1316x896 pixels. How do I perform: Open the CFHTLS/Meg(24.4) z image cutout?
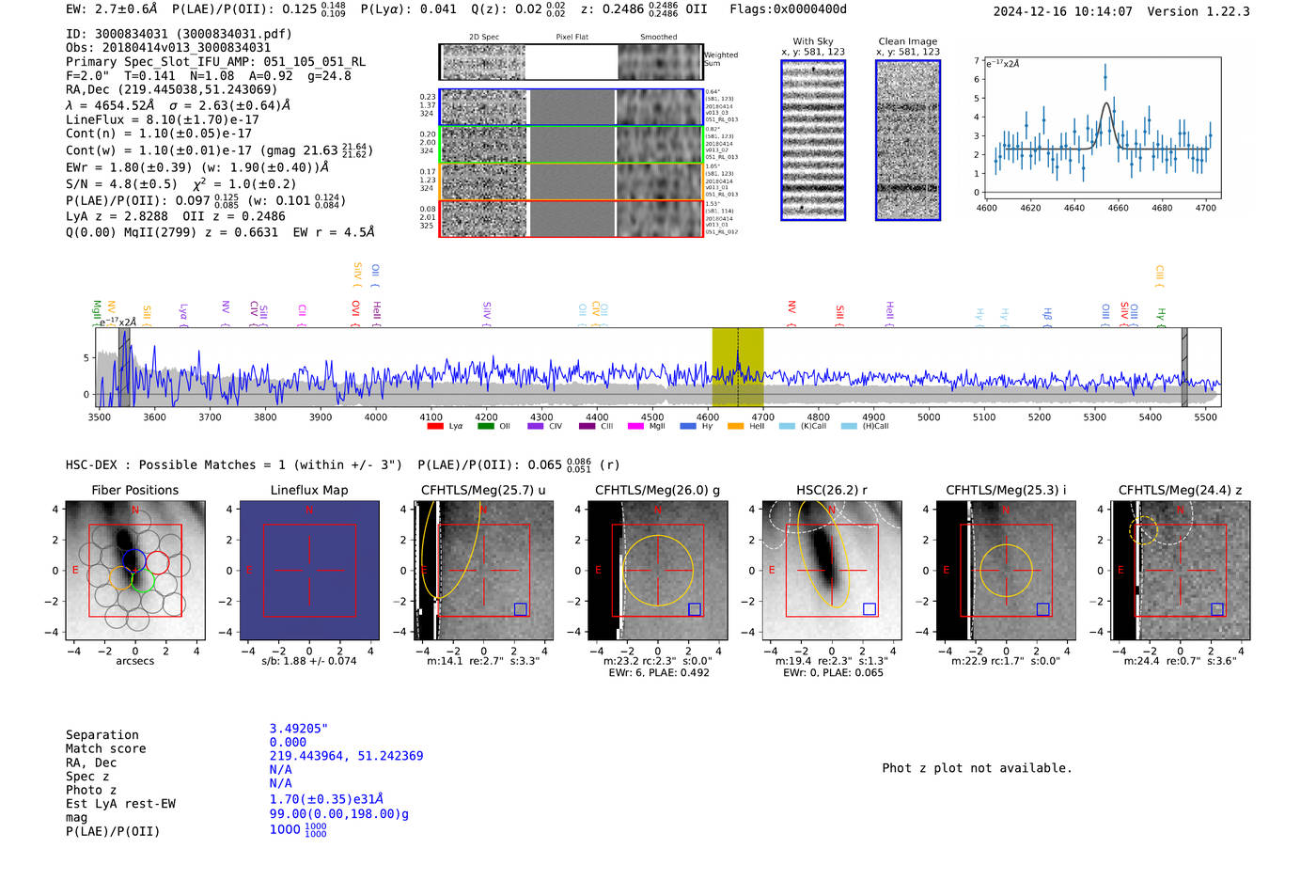(1180, 571)
